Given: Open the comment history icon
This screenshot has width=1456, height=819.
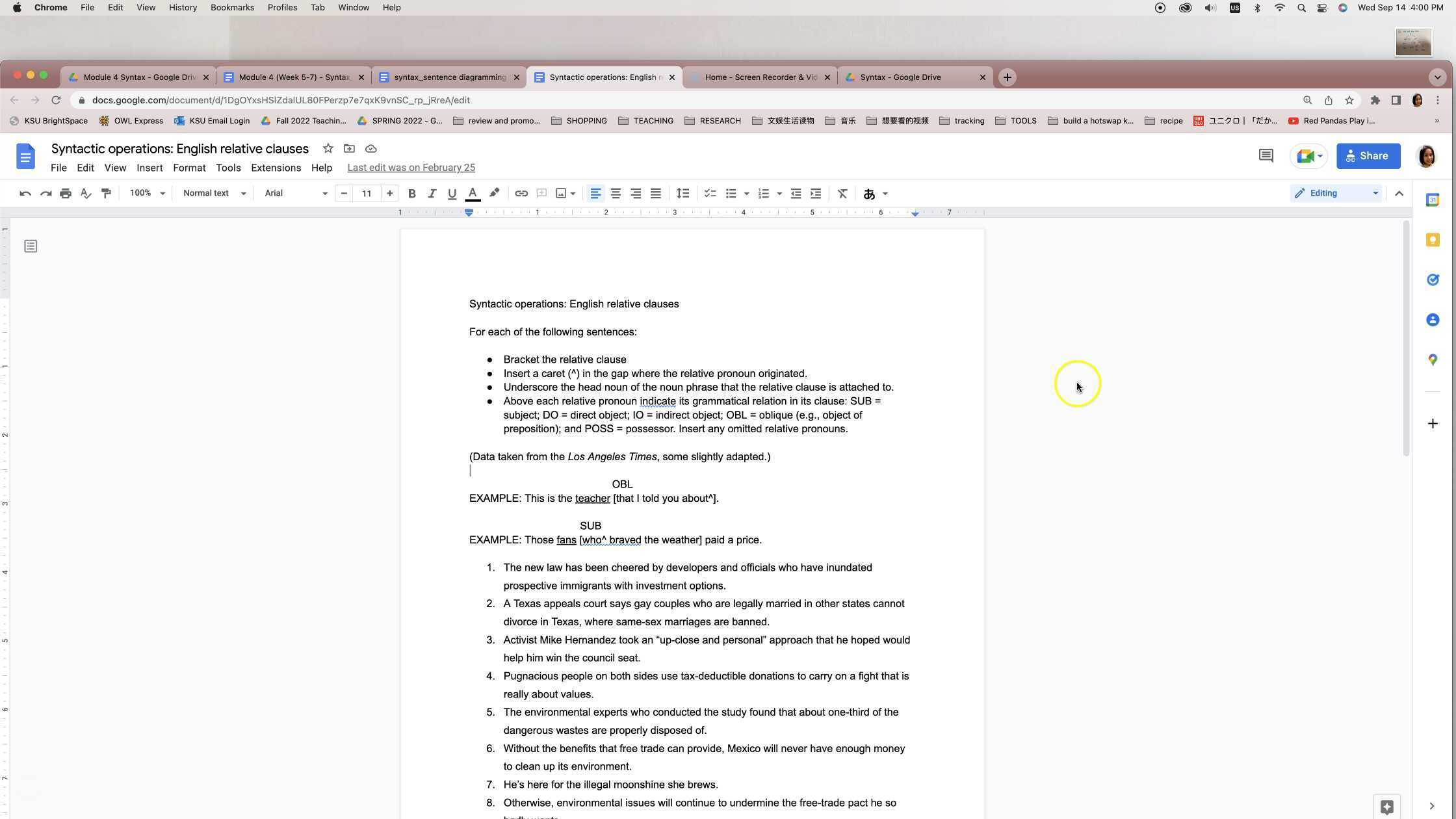Looking at the screenshot, I should [1265, 156].
